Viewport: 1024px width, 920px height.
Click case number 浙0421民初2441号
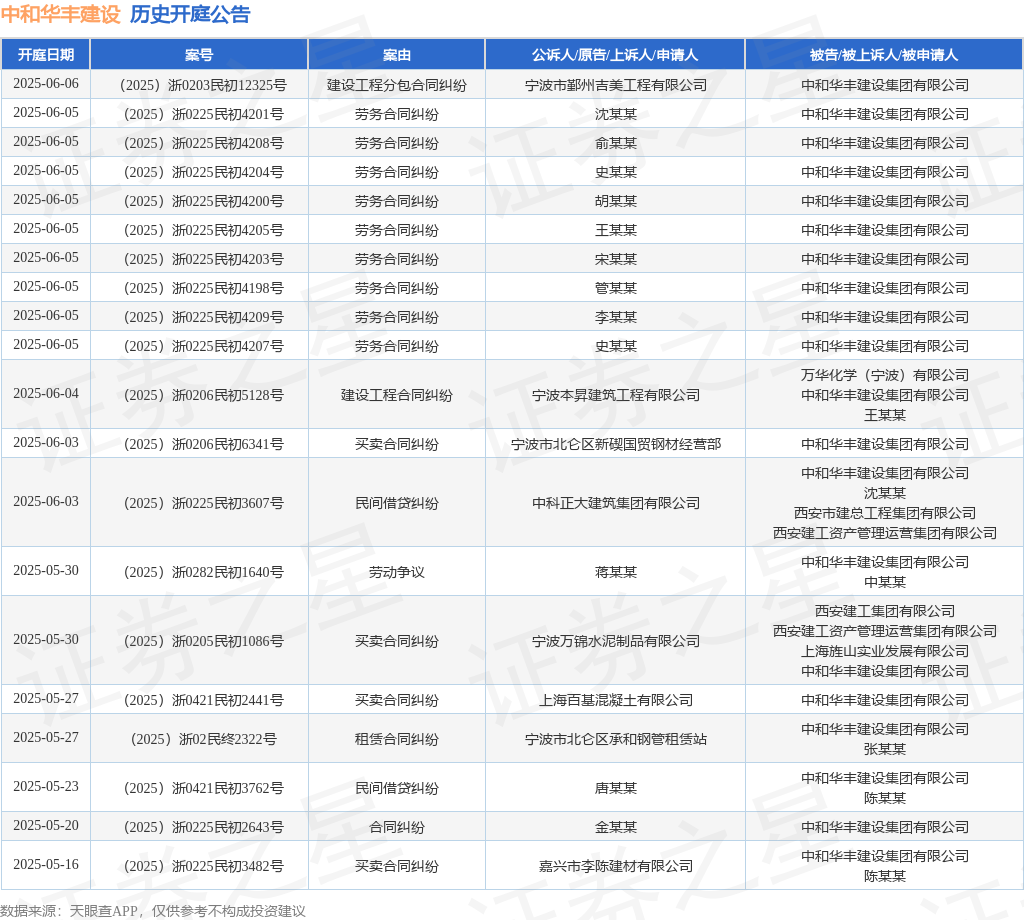pyautogui.click(x=203, y=700)
